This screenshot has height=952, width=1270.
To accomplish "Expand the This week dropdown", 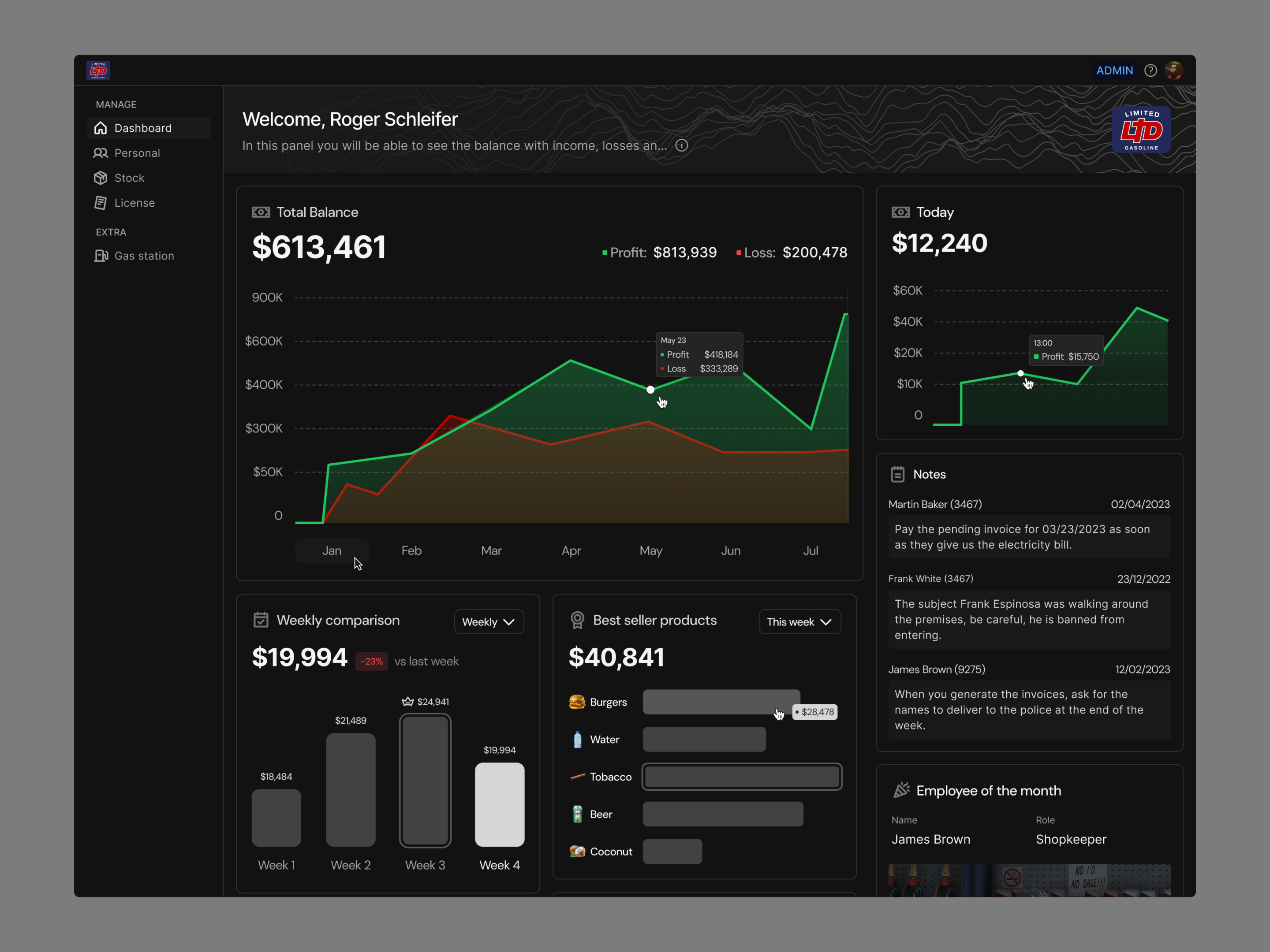I will coord(799,621).
